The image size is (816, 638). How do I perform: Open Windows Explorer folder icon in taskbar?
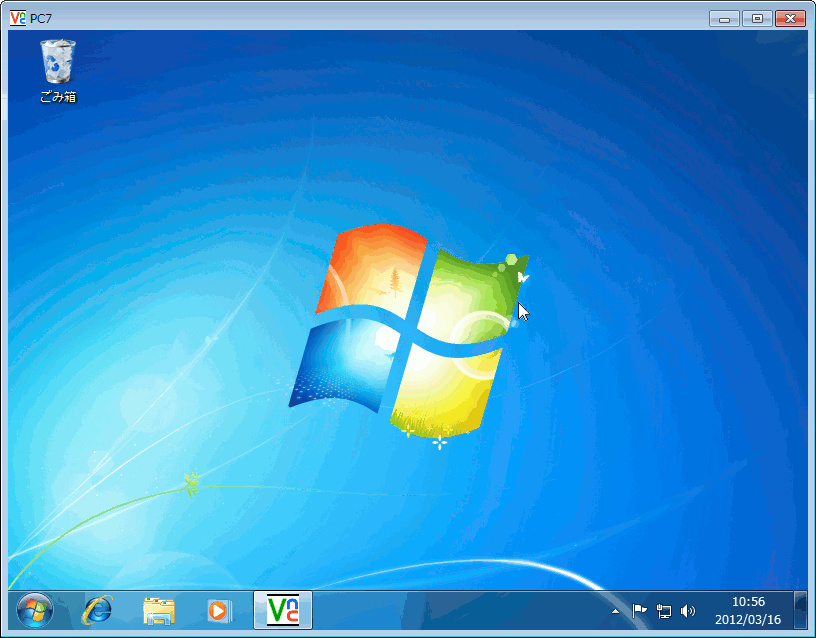pyautogui.click(x=159, y=609)
